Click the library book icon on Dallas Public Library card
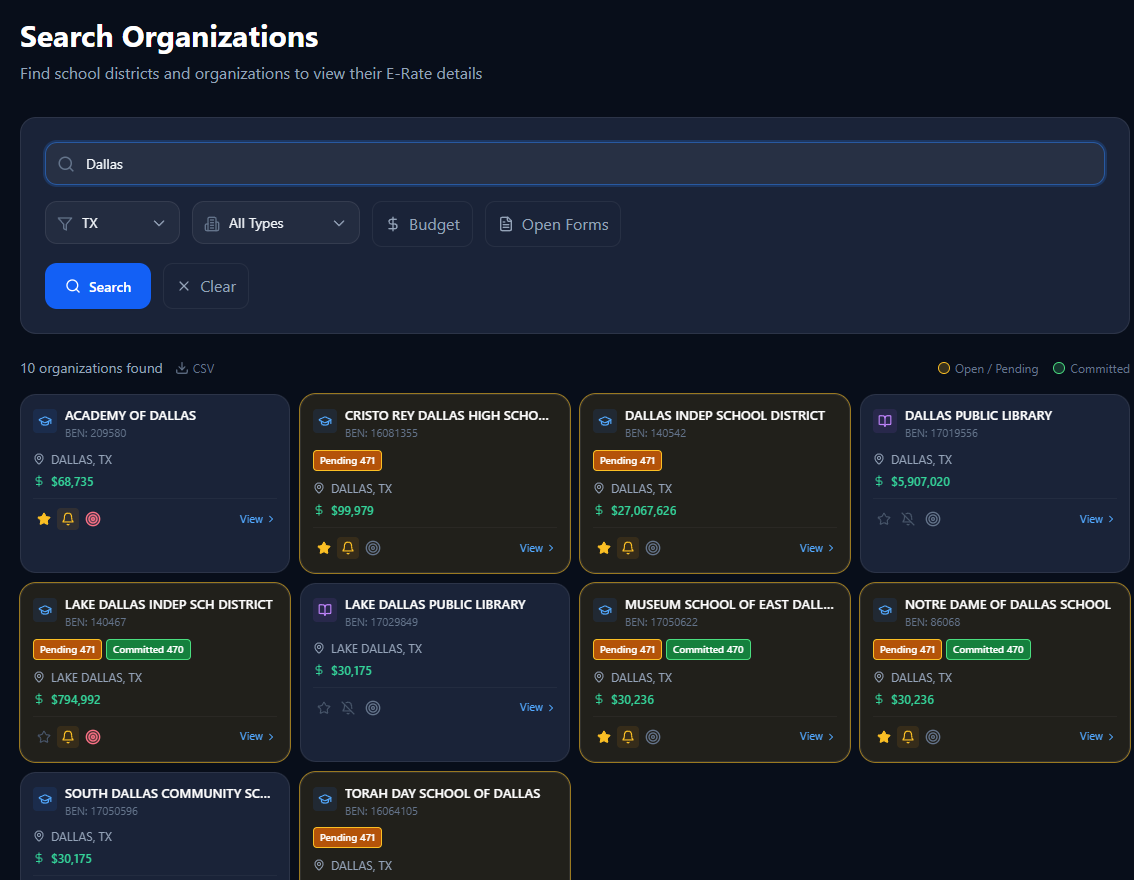Viewport: 1134px width, 880px height. [884, 421]
